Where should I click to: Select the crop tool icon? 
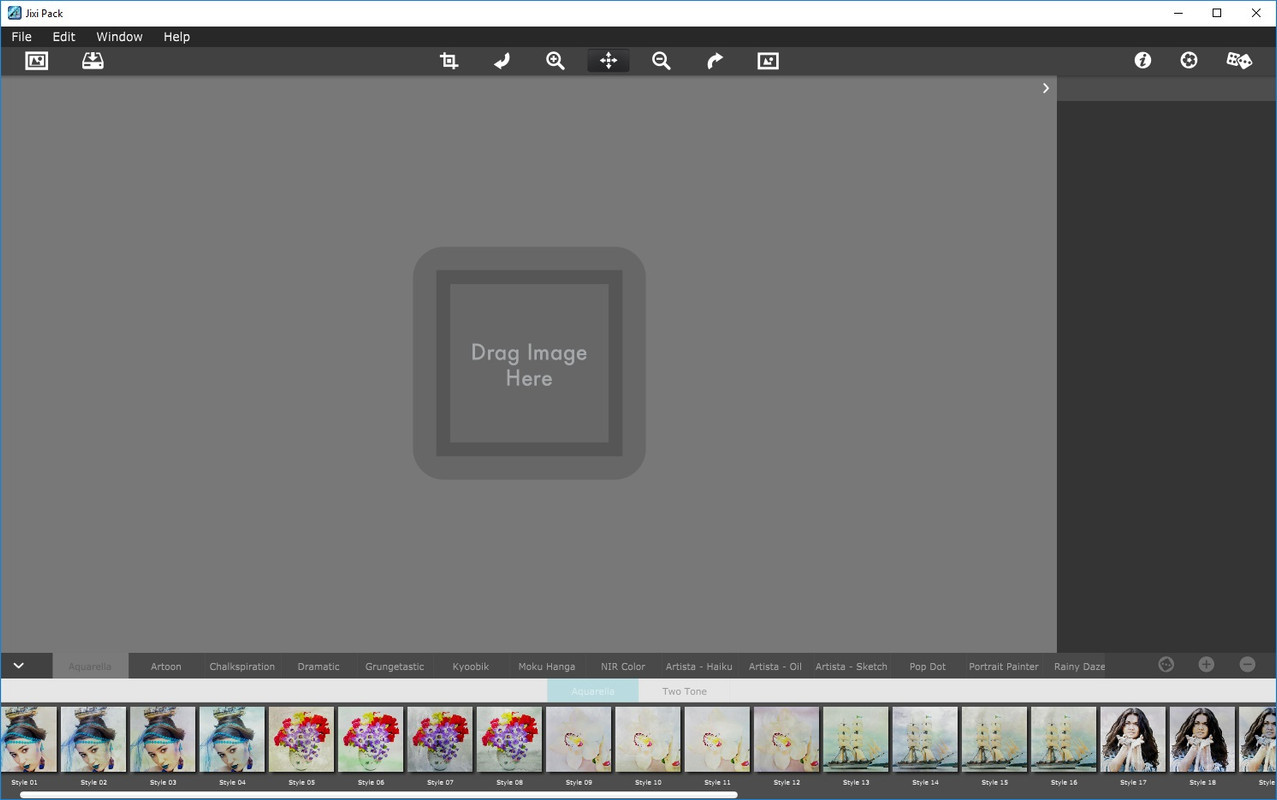(x=449, y=61)
